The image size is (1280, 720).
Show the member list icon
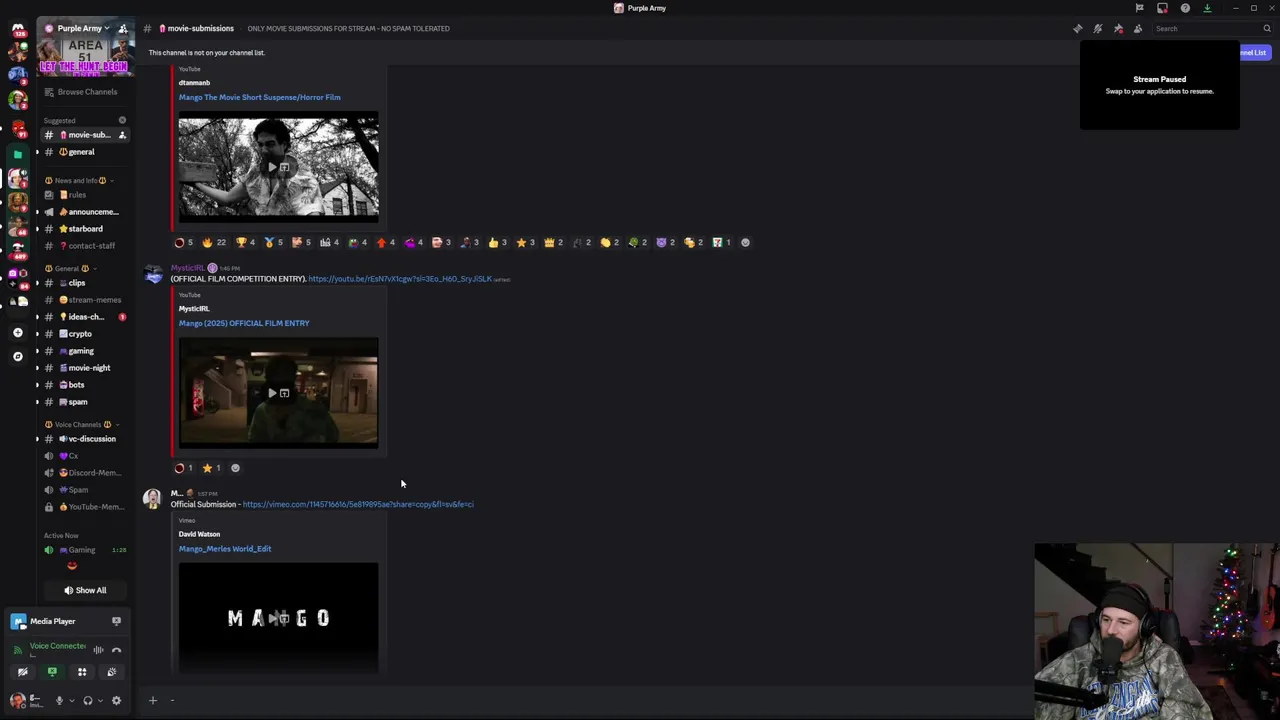click(1137, 29)
